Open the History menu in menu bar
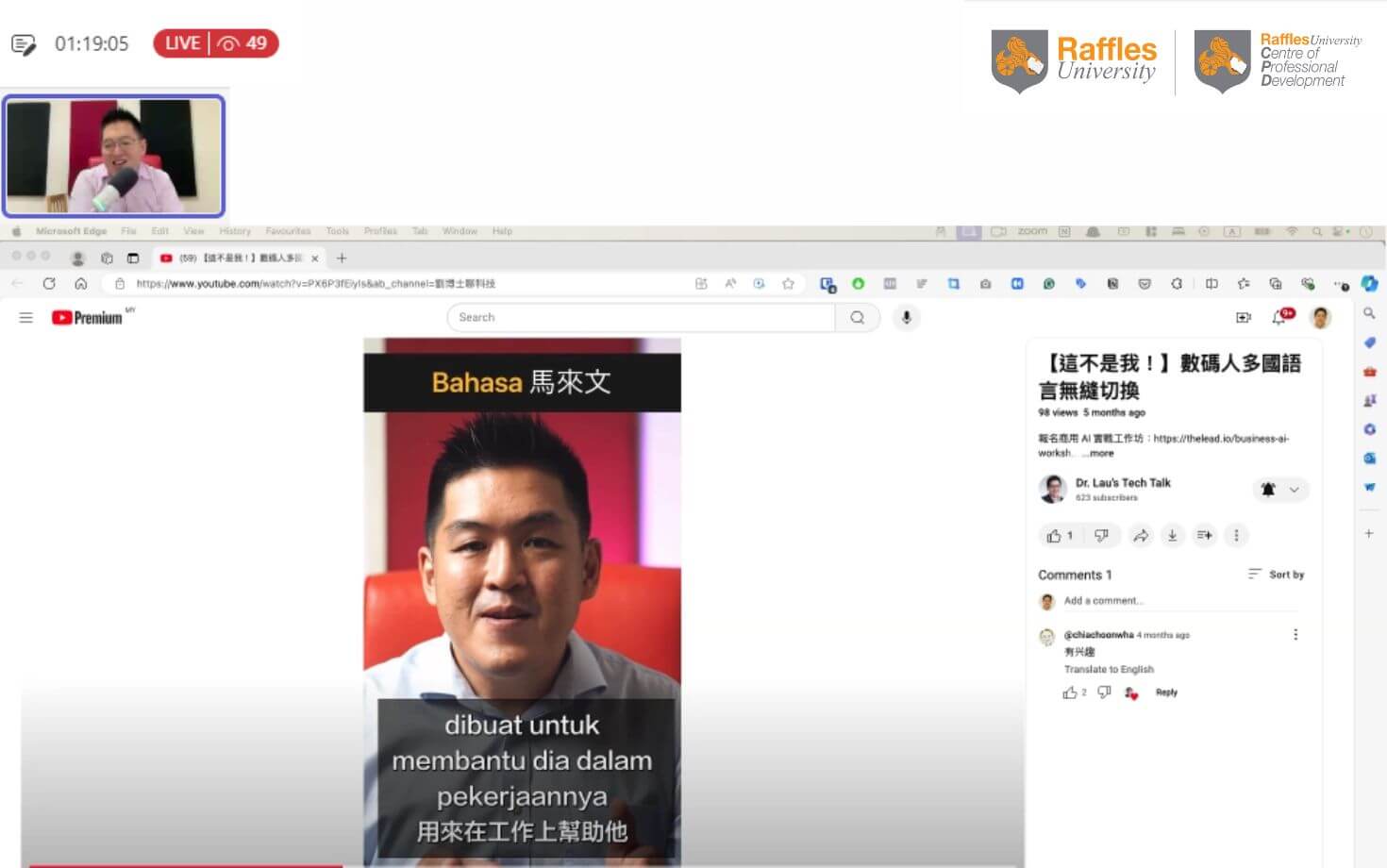 pos(235,231)
